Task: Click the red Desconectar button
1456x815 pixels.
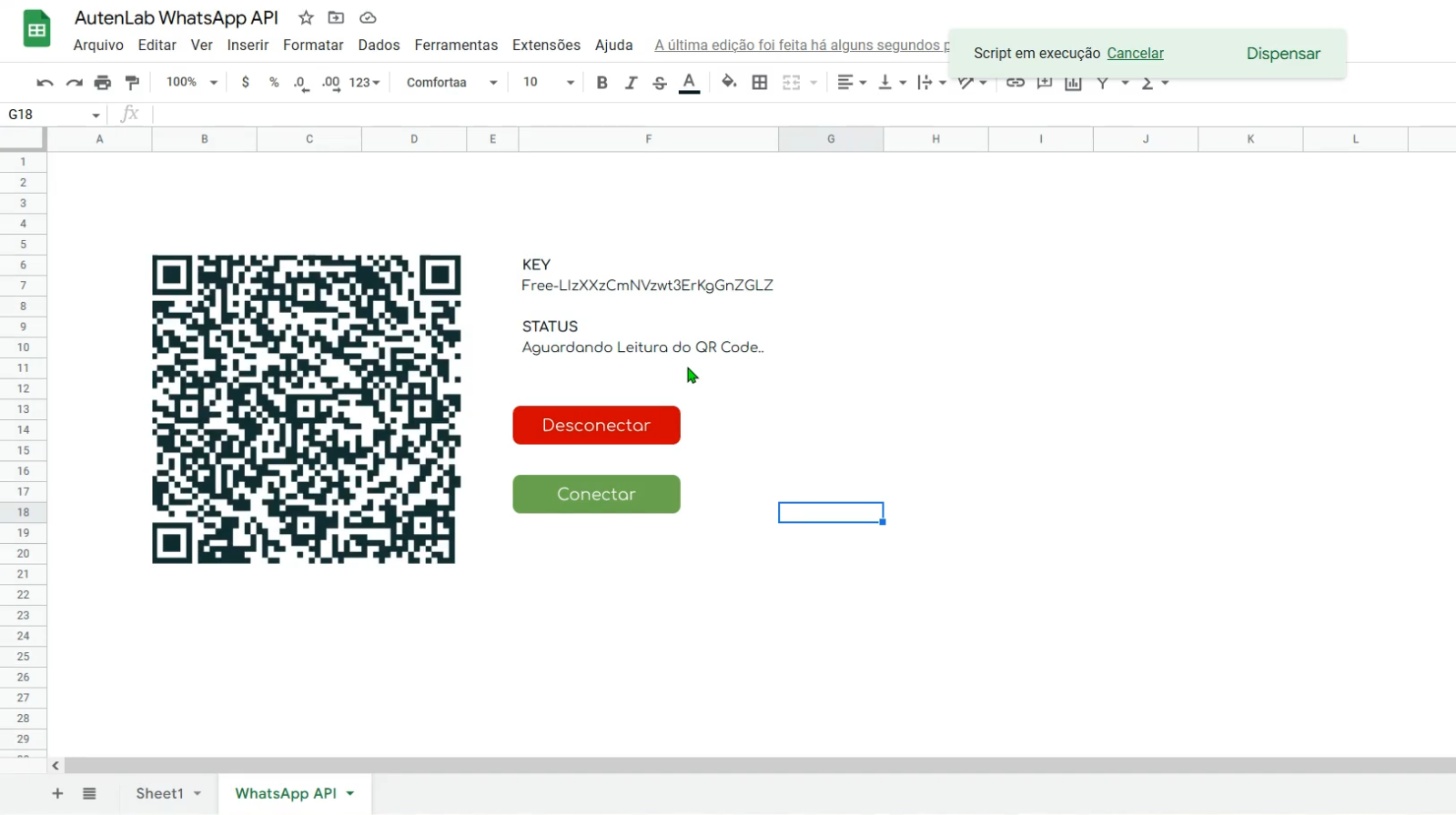Action: [596, 425]
